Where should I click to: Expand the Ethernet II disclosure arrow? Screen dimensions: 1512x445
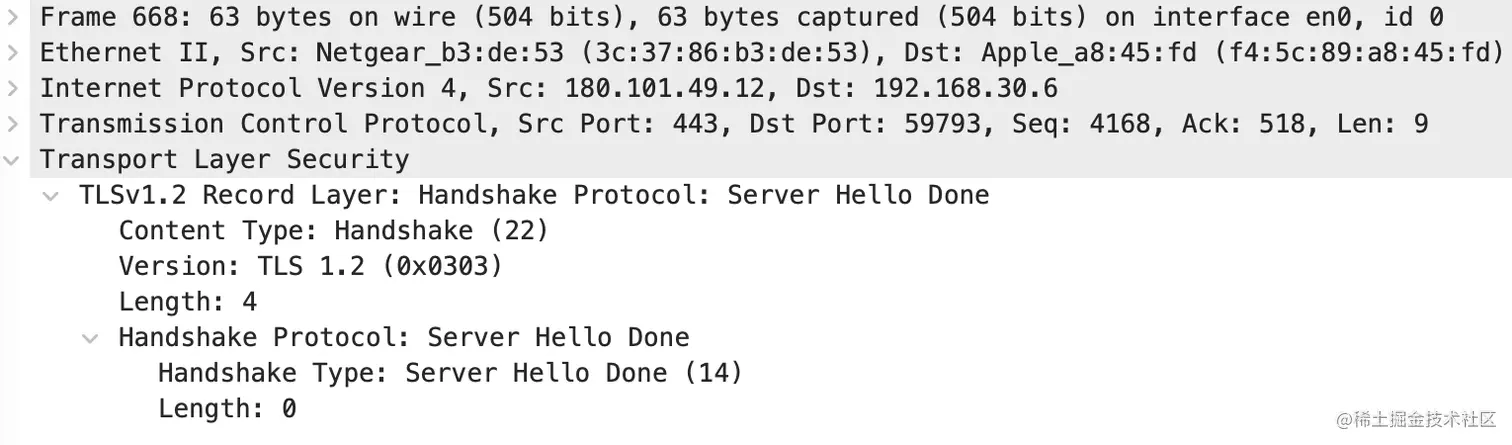[x=12, y=52]
